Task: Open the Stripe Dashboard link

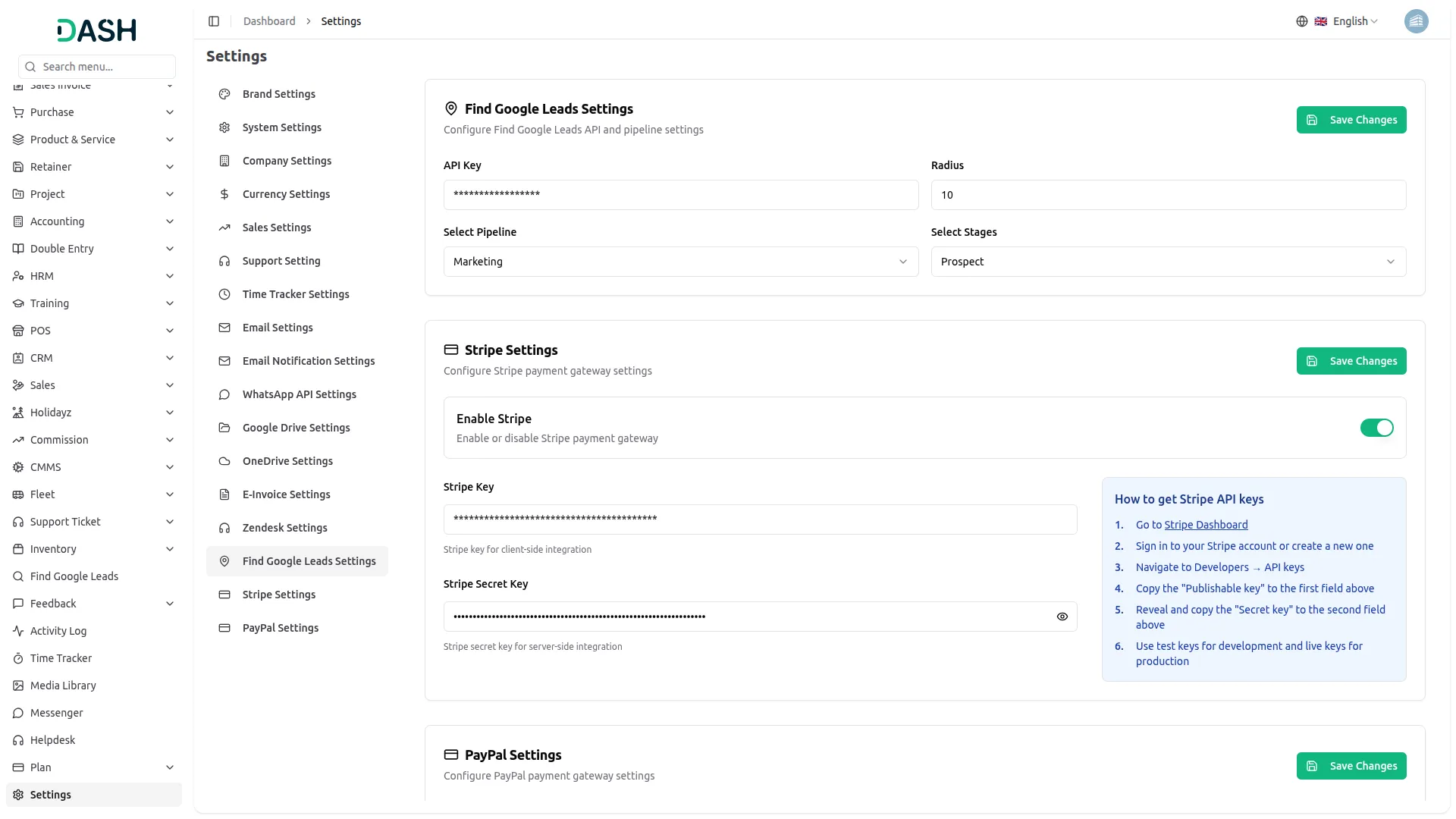Action: point(1206,525)
